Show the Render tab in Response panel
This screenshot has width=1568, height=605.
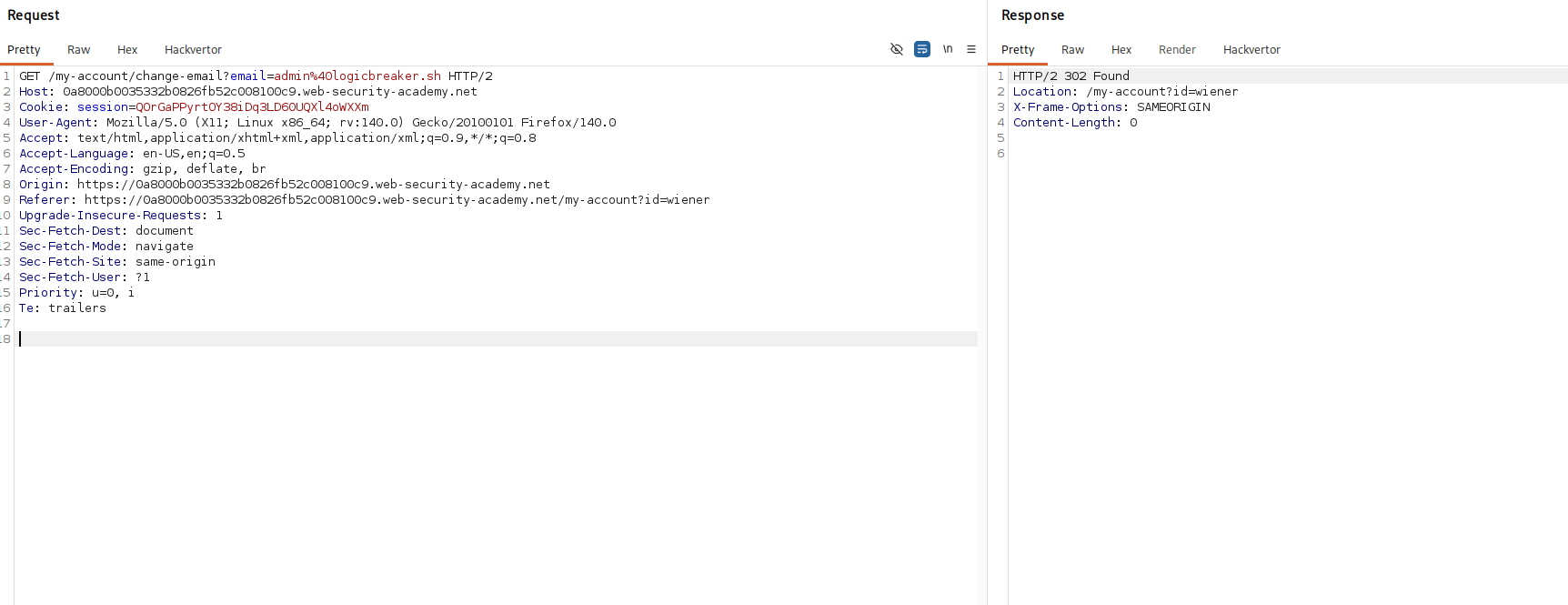1177,50
